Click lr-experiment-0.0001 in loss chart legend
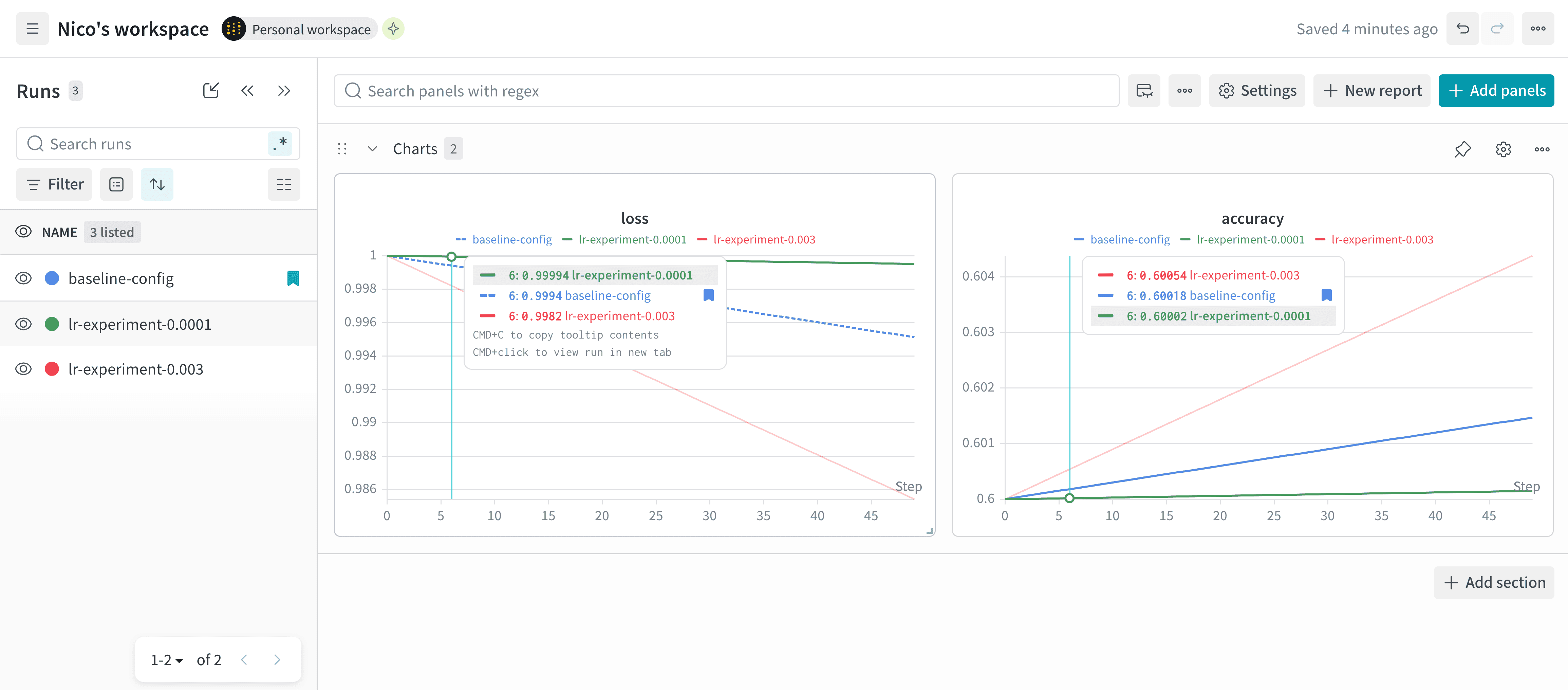The height and width of the screenshot is (690, 1568). 624,239
